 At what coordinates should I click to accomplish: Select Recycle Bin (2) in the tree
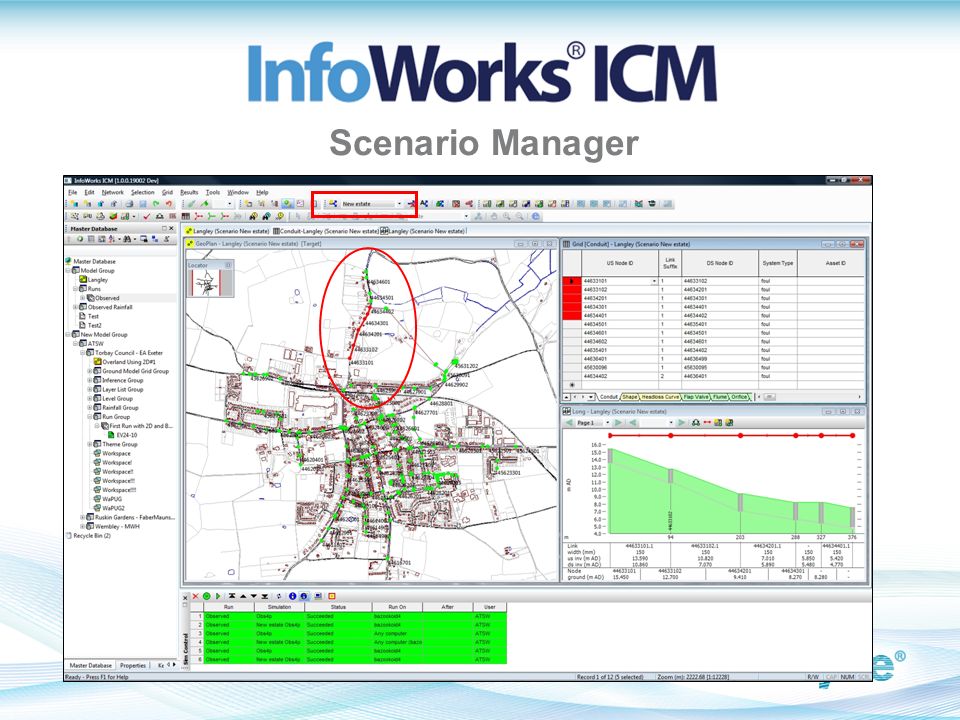click(x=92, y=536)
